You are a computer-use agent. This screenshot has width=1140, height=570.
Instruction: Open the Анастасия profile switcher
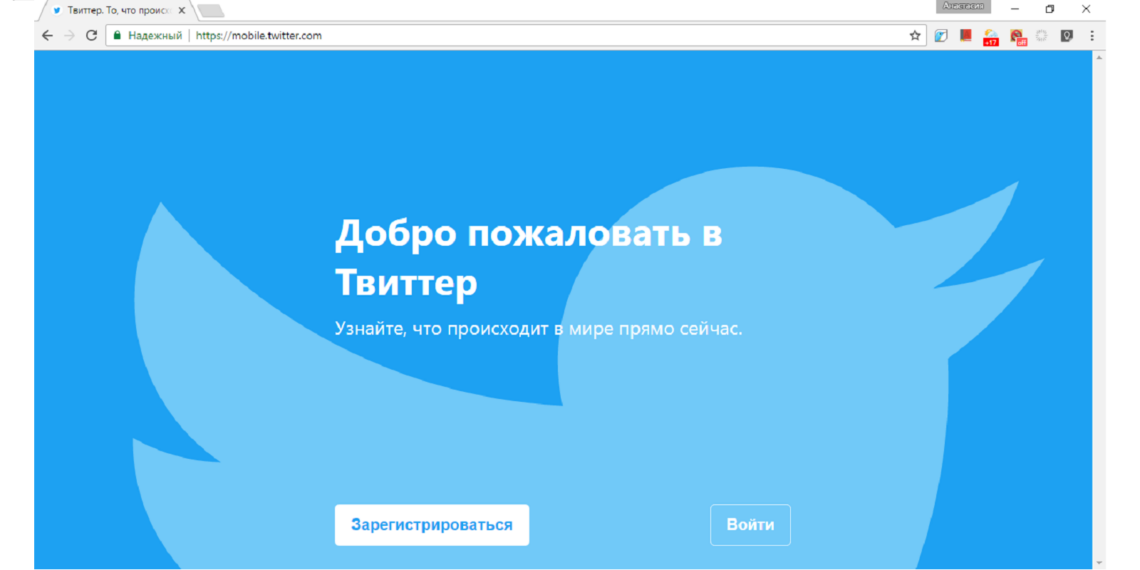point(963,7)
